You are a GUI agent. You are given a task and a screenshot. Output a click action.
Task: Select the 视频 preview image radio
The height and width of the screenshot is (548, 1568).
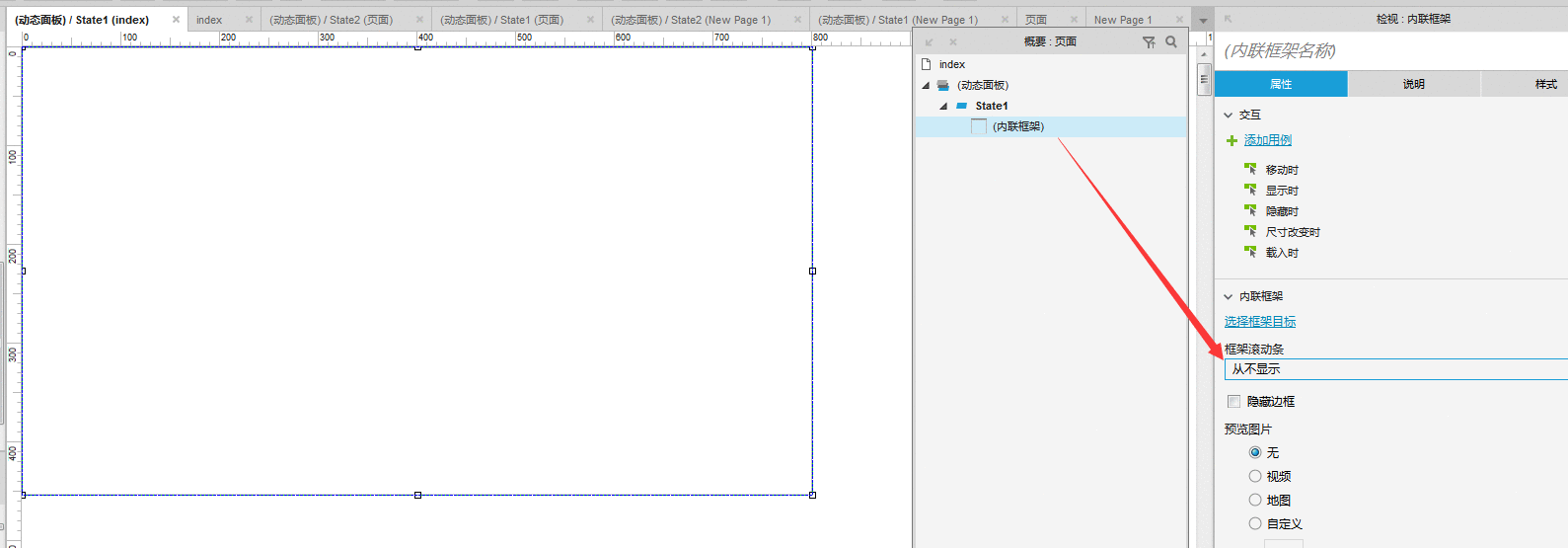(1255, 476)
